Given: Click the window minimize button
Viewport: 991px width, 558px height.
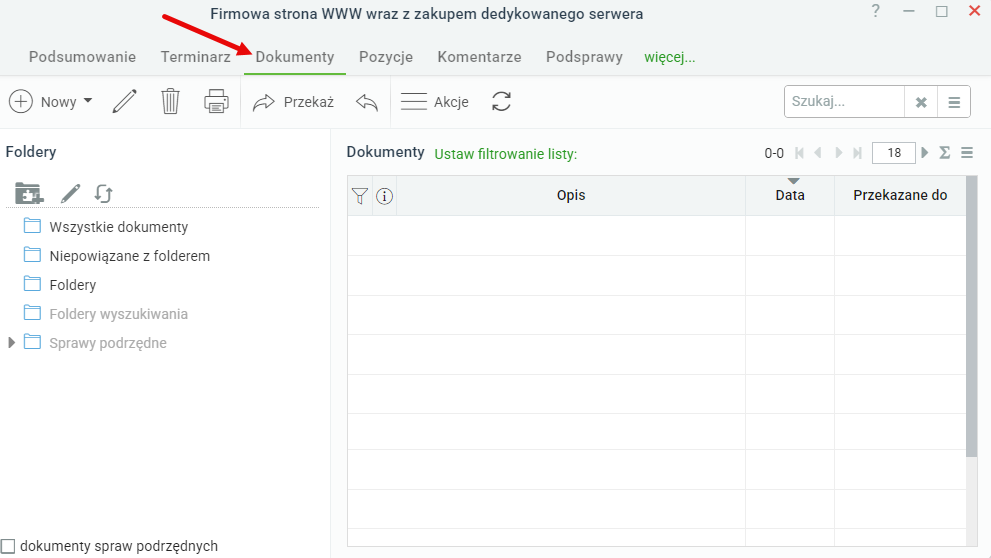Looking at the screenshot, I should 909,11.
